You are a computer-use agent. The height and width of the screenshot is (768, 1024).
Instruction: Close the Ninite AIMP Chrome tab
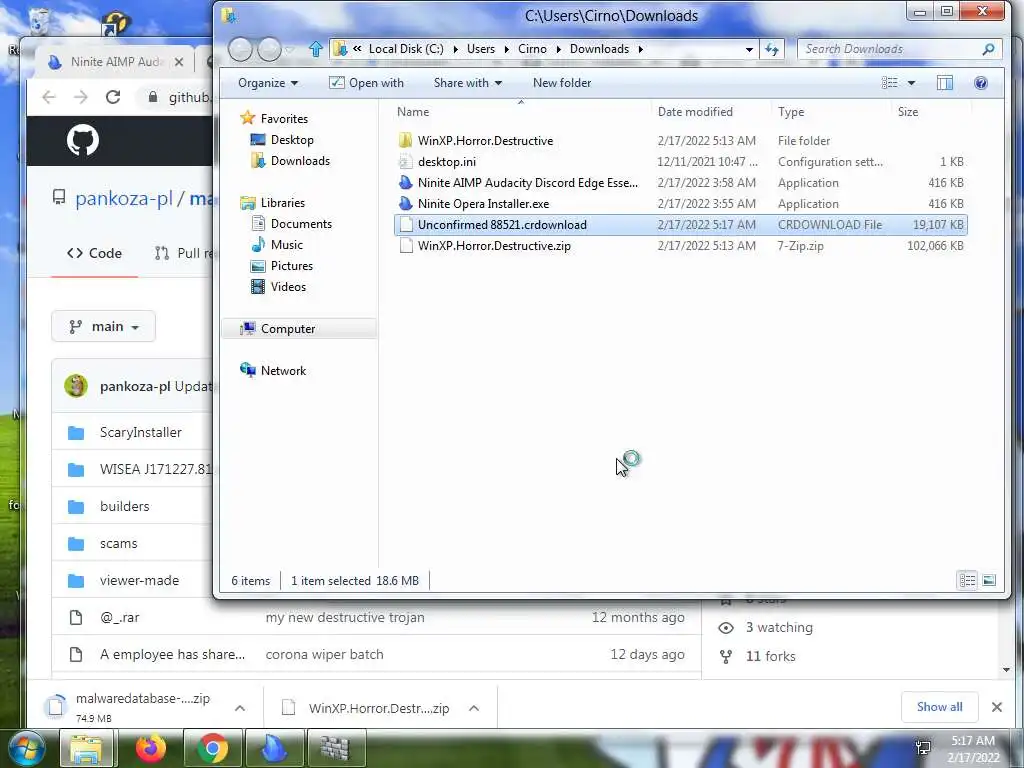point(179,62)
